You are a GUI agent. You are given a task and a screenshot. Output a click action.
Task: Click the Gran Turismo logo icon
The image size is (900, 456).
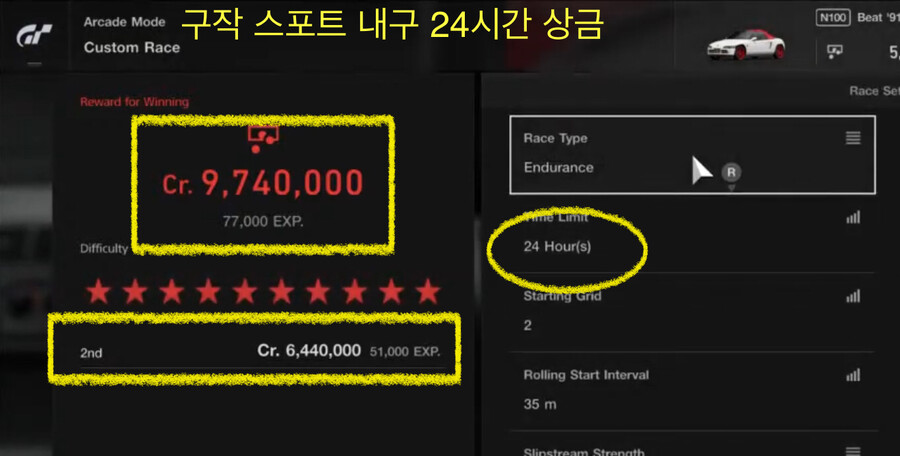(x=34, y=36)
